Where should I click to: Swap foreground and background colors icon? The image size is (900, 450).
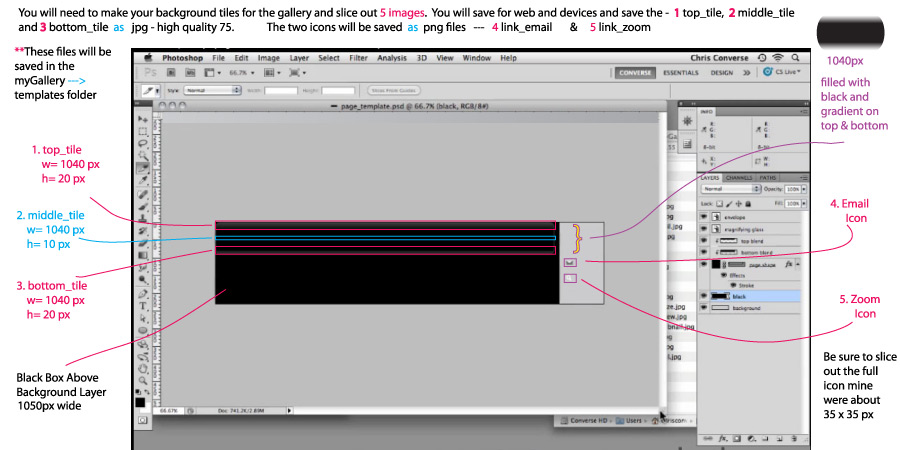147,394
